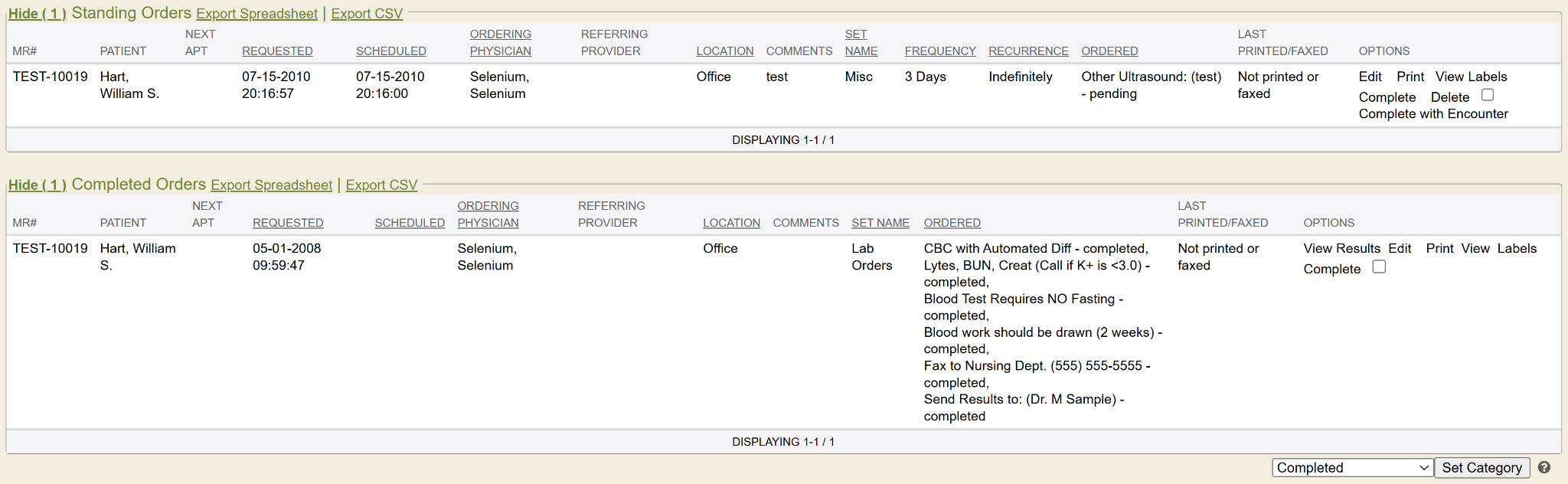Select Complete with Encounter option
The height and width of the screenshot is (484, 1568).
click(1432, 114)
